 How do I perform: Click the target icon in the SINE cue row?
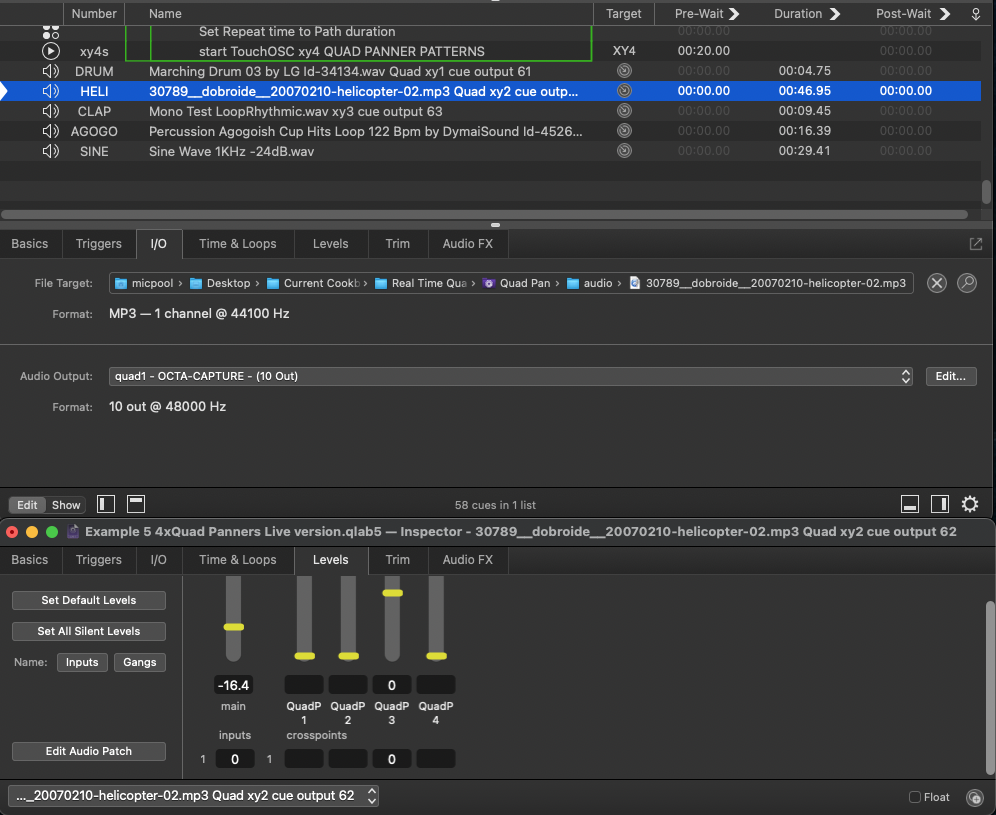tap(624, 151)
